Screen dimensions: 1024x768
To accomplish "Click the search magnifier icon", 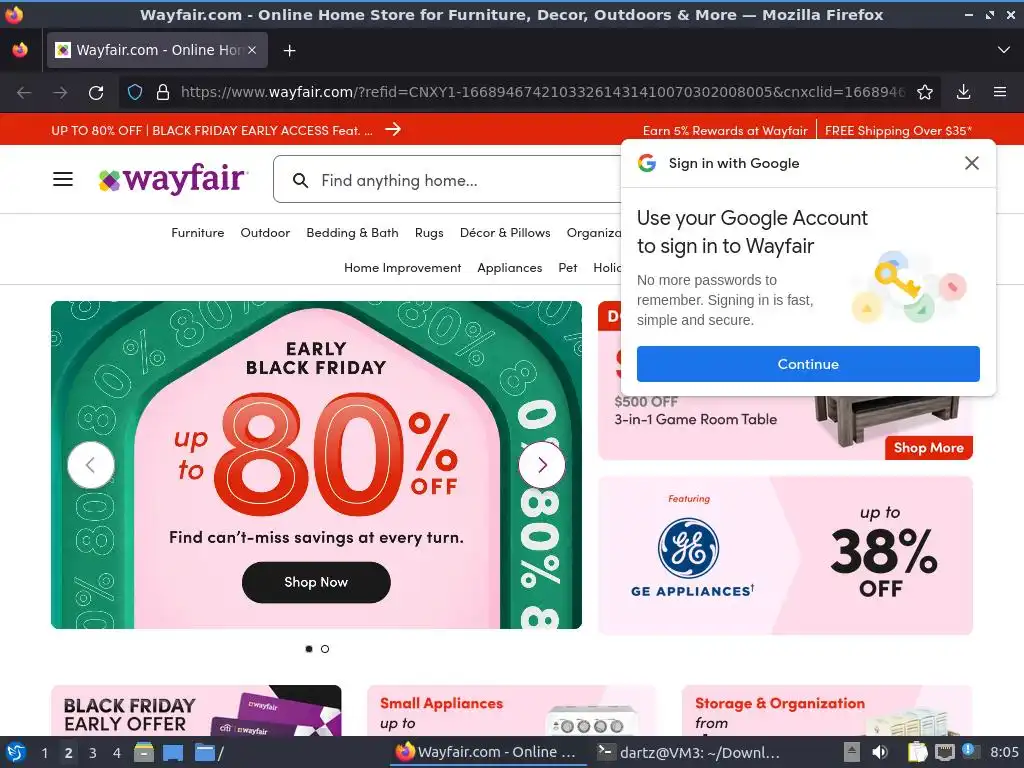I will point(300,180).
